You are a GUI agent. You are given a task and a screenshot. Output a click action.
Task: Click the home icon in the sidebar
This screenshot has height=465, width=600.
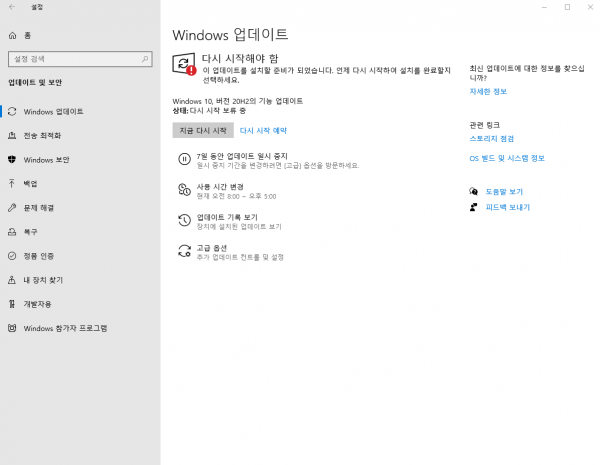12,36
